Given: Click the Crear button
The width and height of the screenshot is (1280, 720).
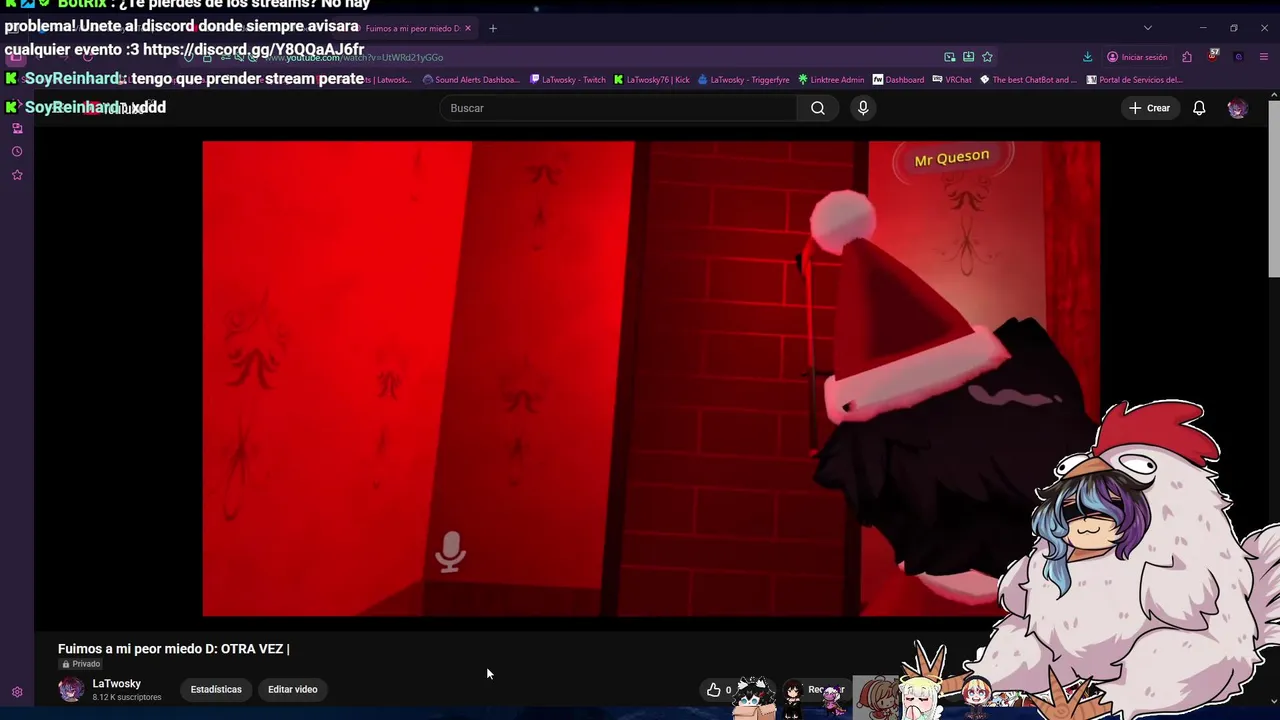Looking at the screenshot, I should [x=1149, y=108].
